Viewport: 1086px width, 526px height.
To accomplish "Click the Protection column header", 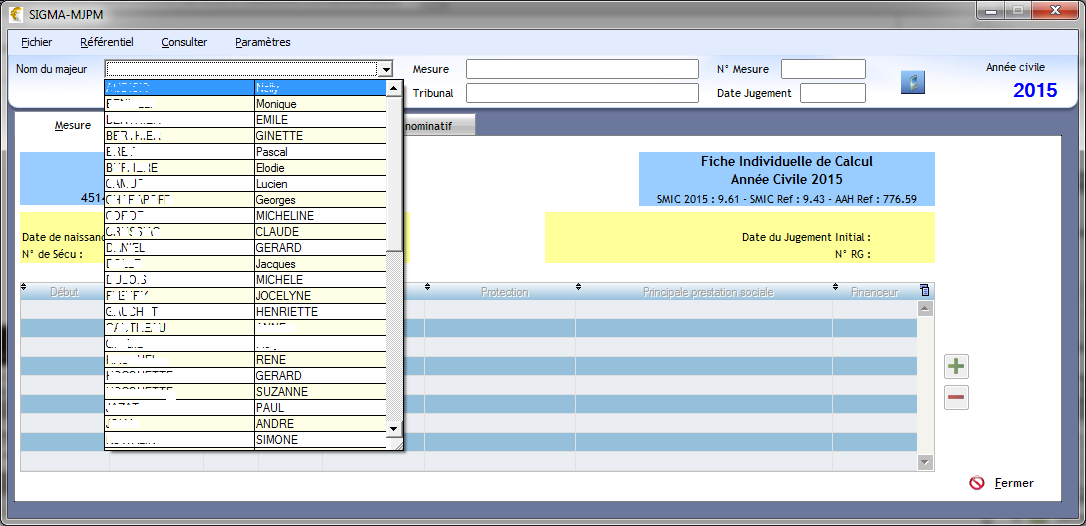I will point(504,292).
